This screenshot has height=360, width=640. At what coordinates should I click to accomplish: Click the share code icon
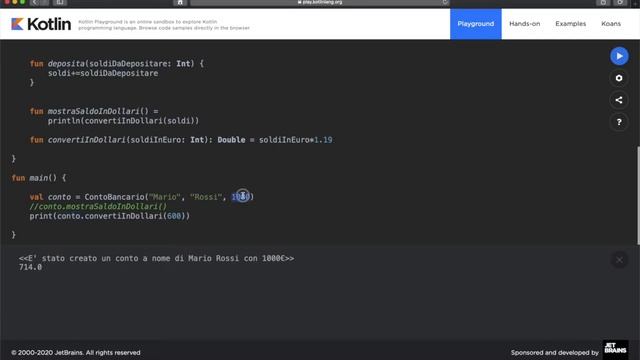[619, 100]
